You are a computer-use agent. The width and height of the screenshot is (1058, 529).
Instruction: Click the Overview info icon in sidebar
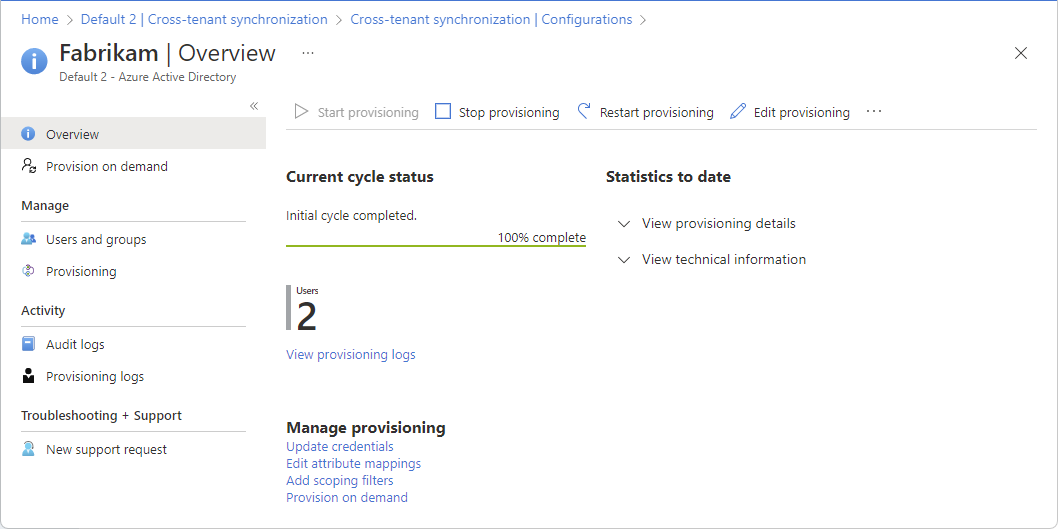click(28, 134)
